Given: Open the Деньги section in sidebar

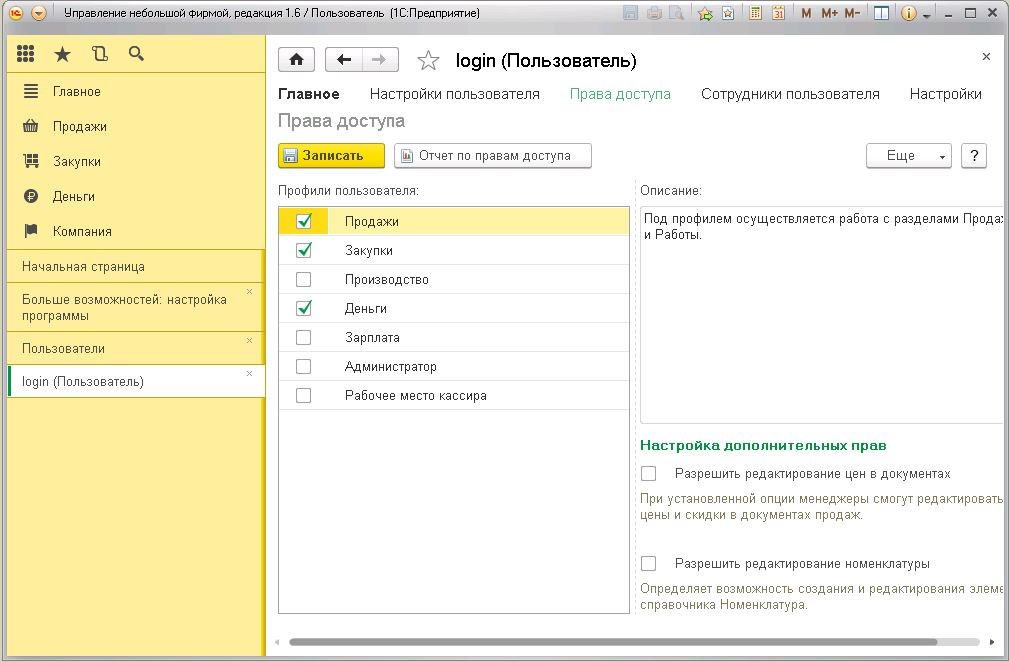Looking at the screenshot, I should 73,197.
